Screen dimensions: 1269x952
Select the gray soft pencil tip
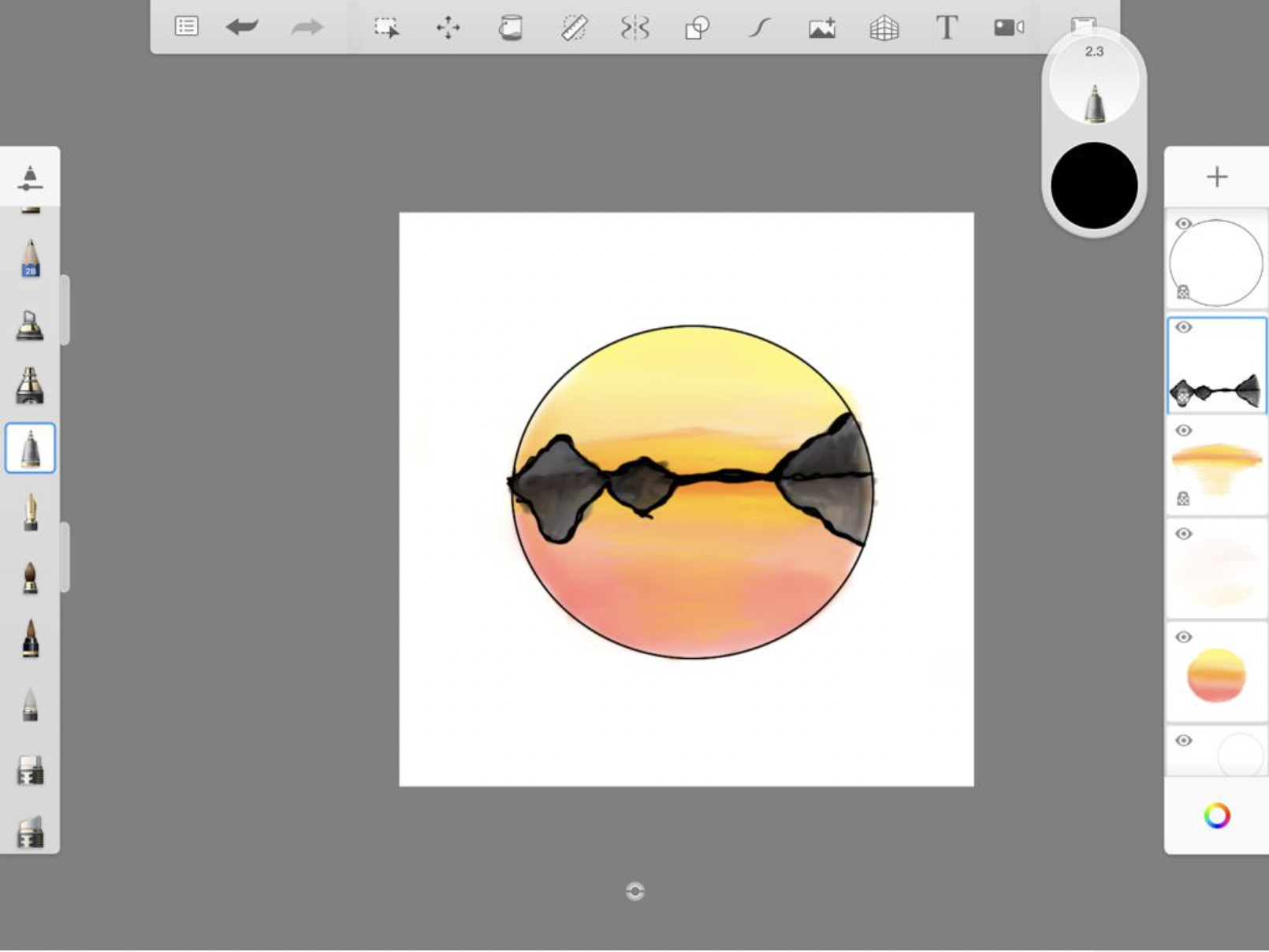tap(30, 705)
